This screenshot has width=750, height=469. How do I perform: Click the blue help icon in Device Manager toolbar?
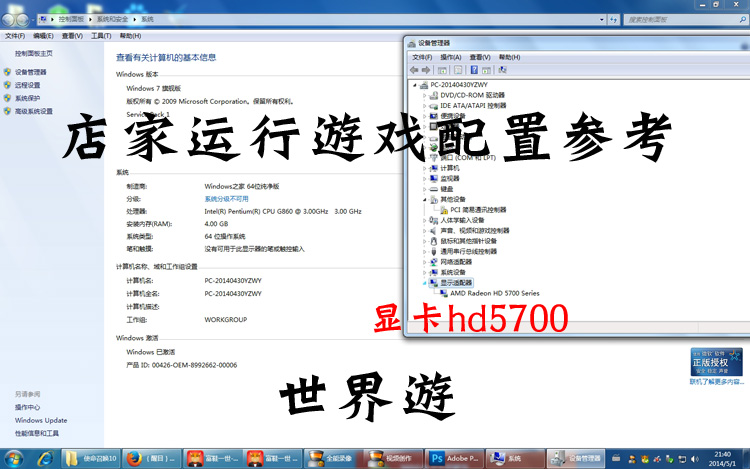(x=474, y=70)
